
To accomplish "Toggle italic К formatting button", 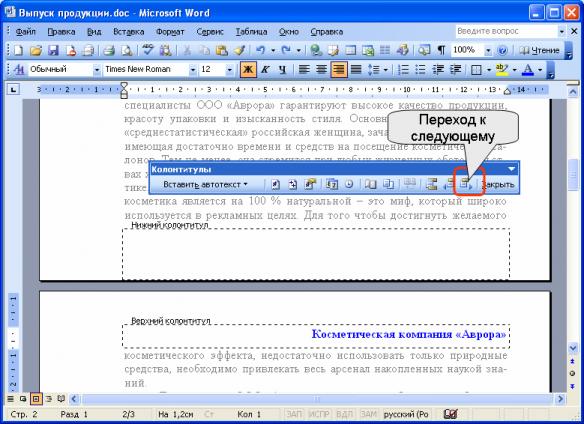I will [x=265, y=69].
